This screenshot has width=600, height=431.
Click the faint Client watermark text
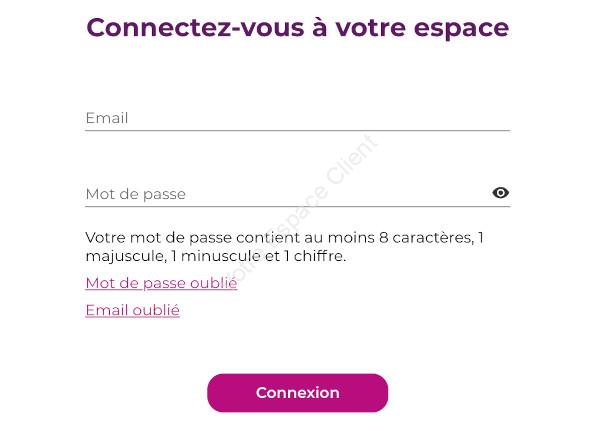click(x=352, y=159)
